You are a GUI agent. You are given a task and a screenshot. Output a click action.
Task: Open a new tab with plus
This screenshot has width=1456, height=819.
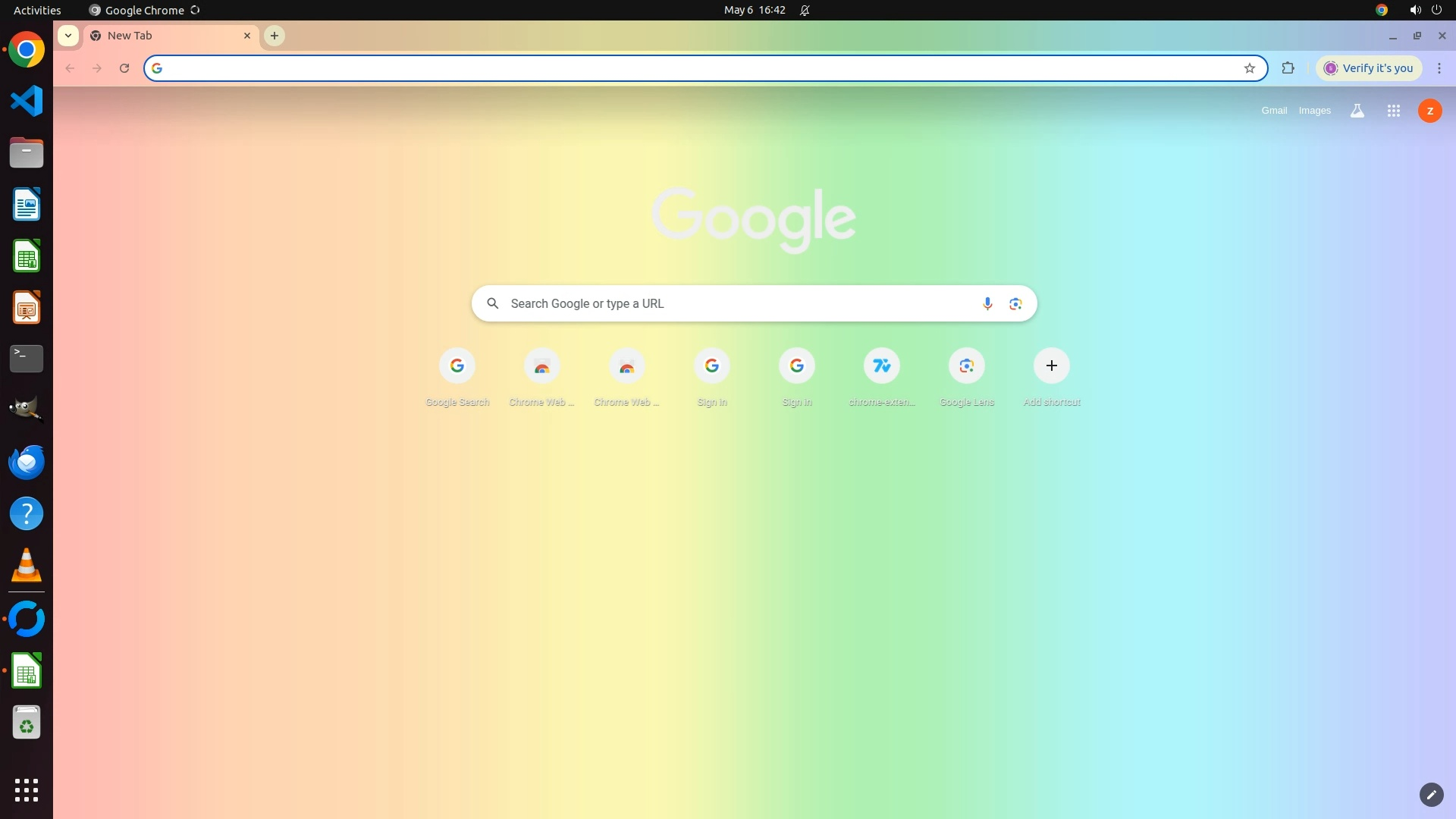coord(275,36)
